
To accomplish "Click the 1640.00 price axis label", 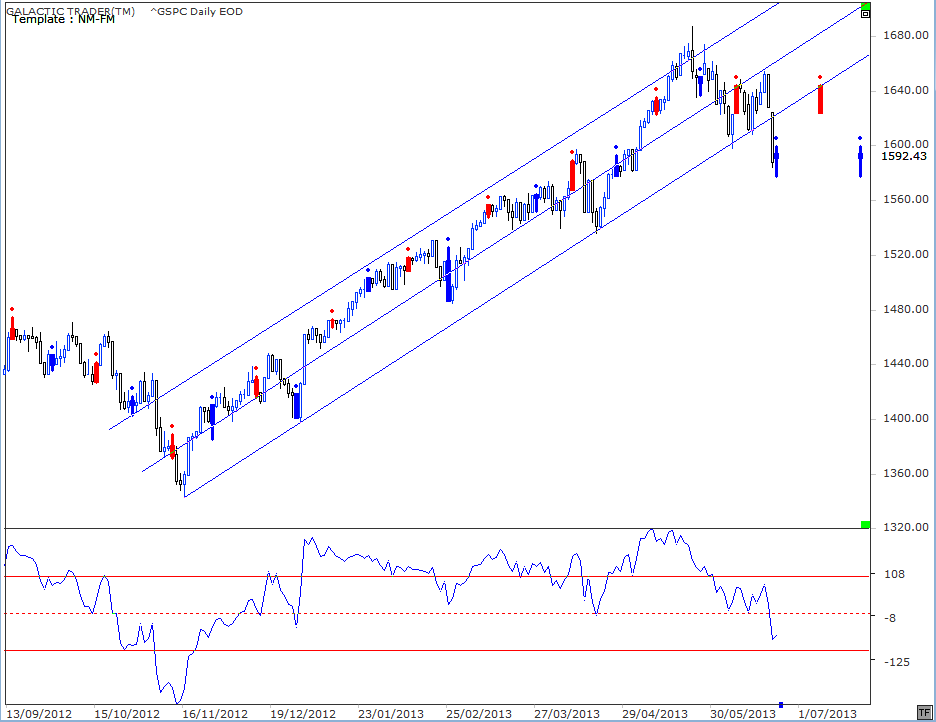I will (x=906, y=91).
